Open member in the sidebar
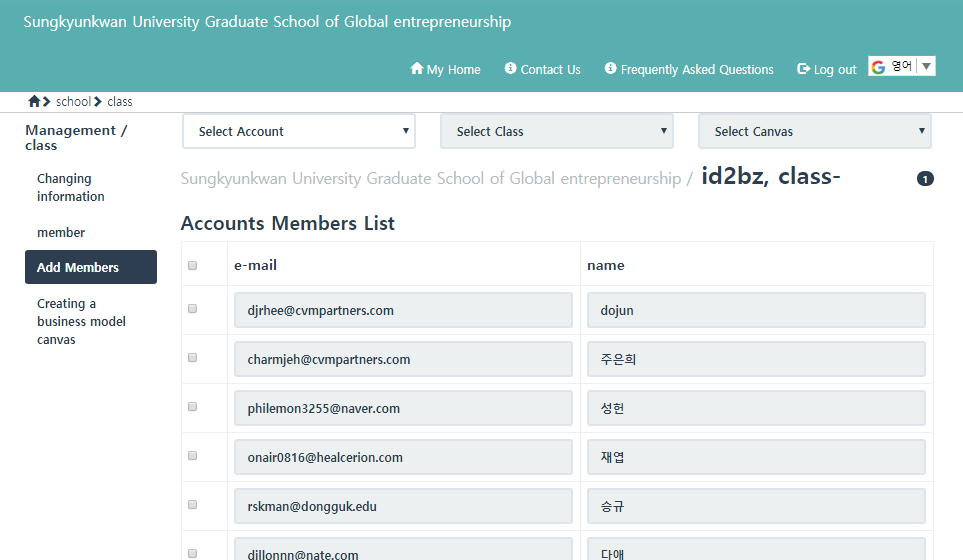 click(x=61, y=233)
